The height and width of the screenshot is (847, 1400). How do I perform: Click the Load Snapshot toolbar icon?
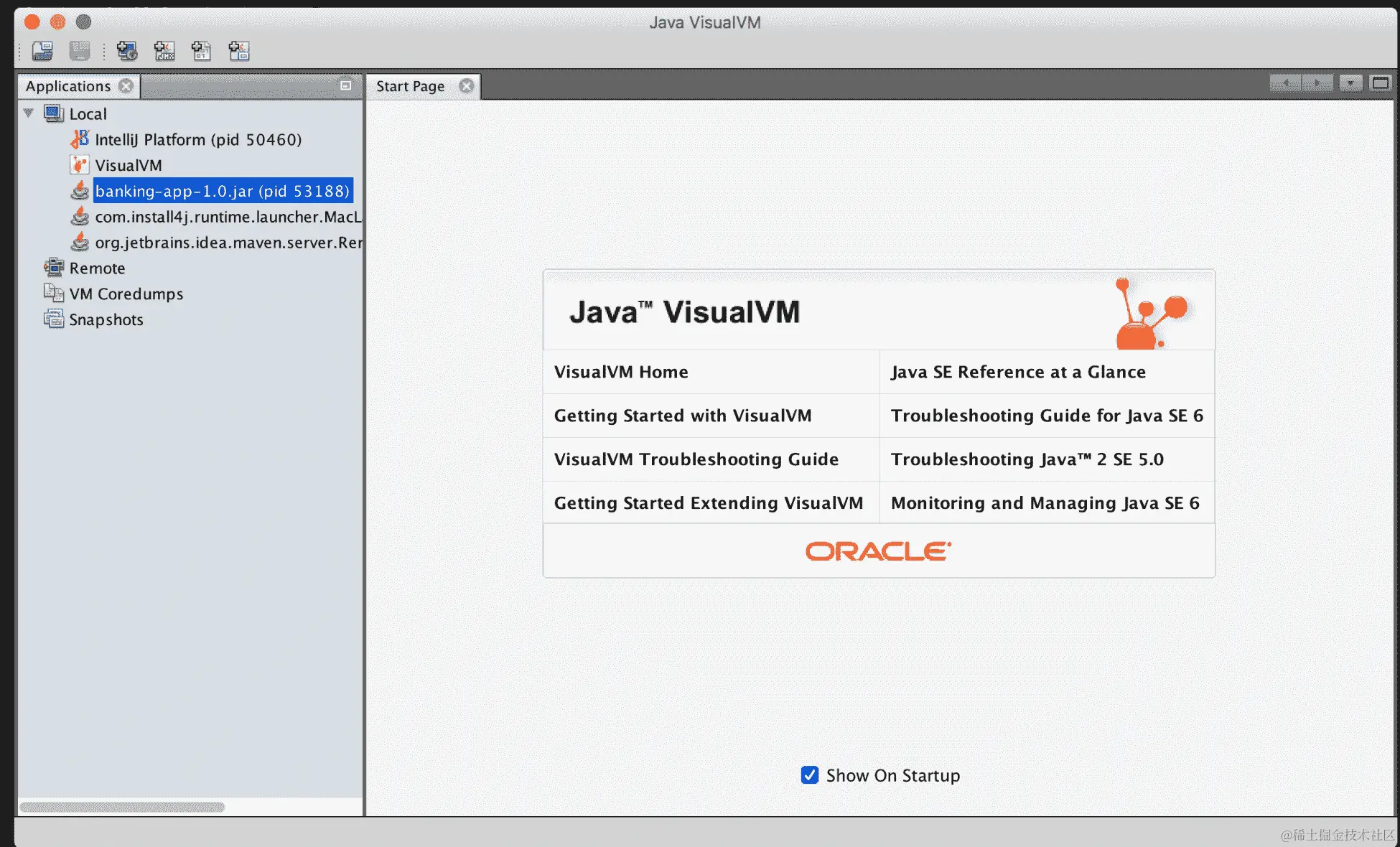[x=42, y=51]
